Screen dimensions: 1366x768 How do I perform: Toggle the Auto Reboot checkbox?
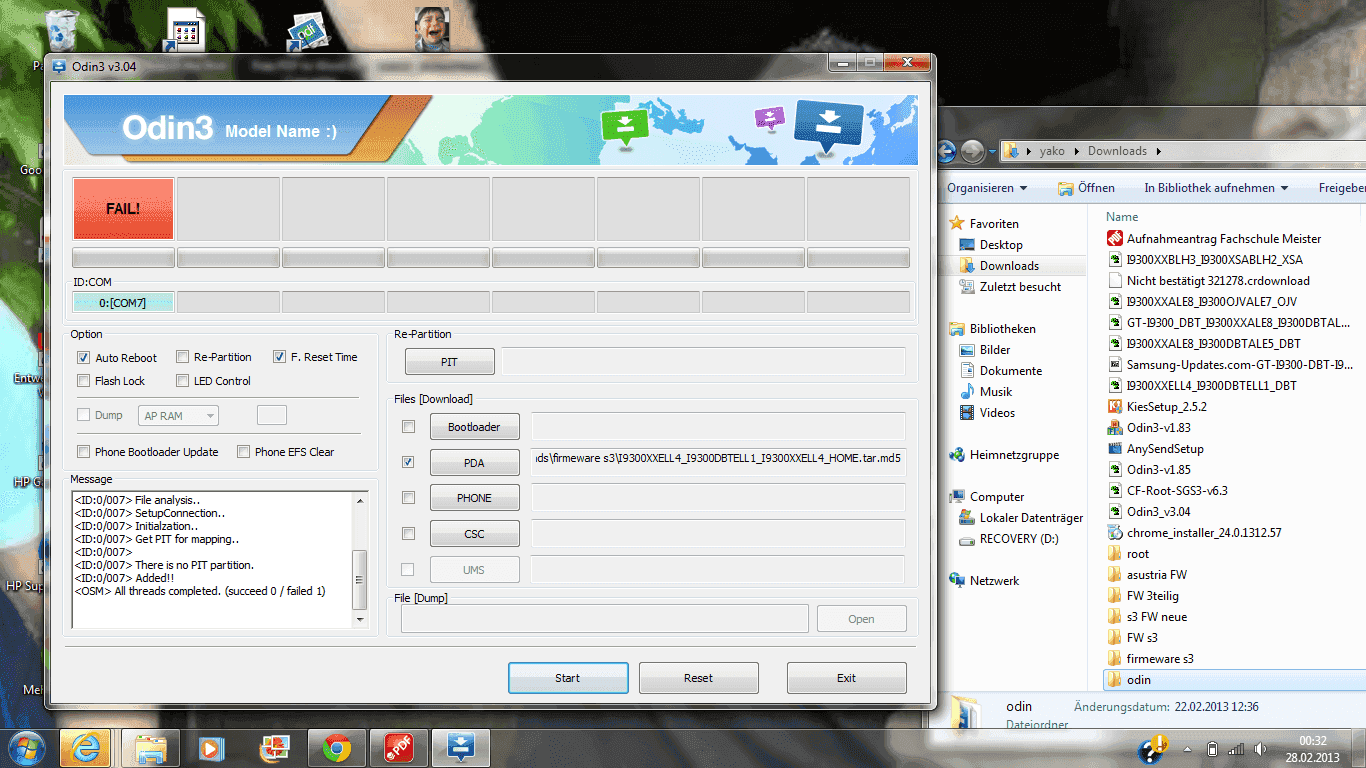click(84, 357)
